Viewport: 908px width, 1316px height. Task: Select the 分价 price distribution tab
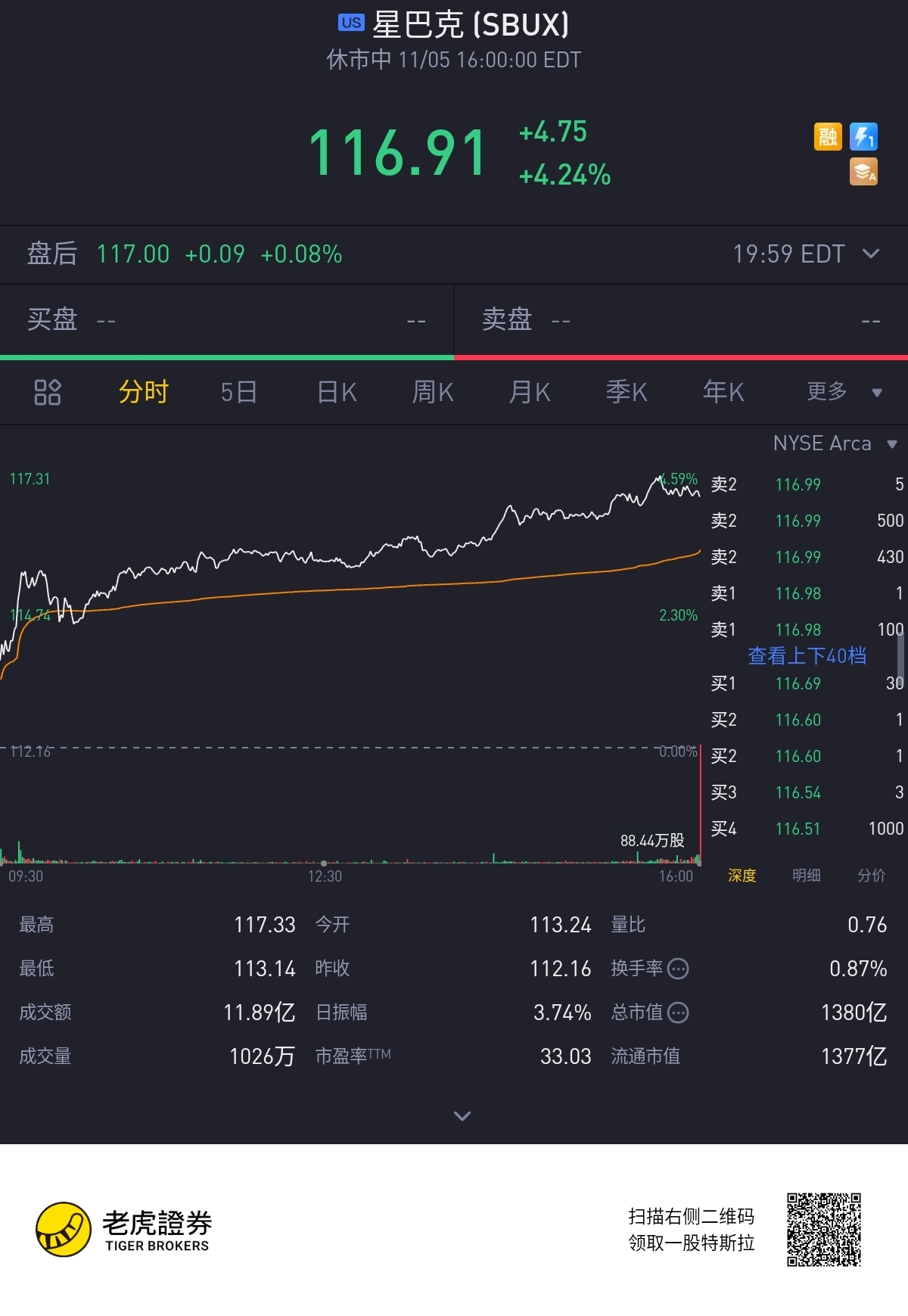tap(872, 876)
